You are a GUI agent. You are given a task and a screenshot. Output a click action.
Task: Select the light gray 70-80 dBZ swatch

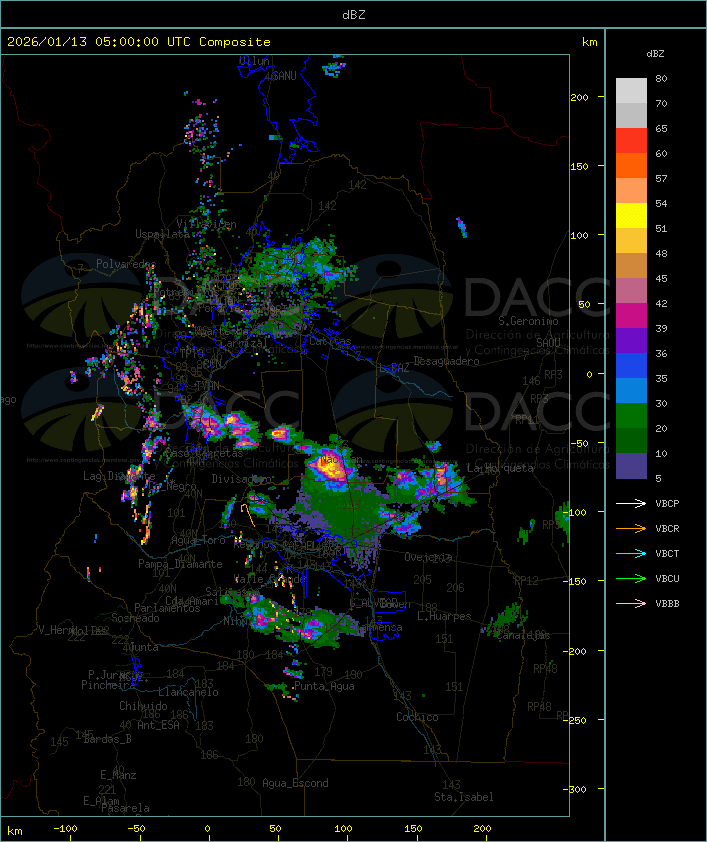tap(631, 91)
